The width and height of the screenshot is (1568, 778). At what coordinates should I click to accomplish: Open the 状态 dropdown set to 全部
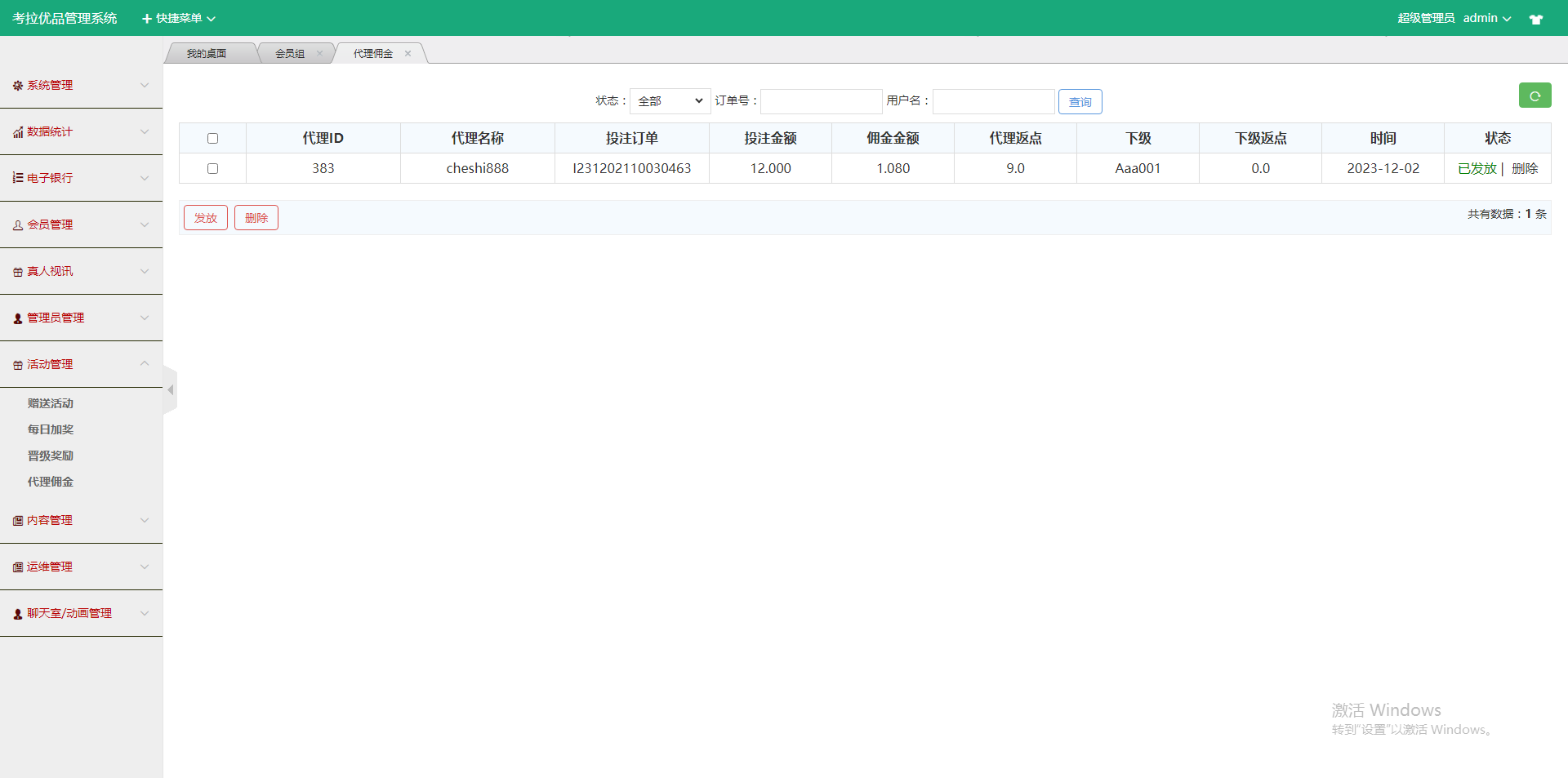tap(669, 100)
